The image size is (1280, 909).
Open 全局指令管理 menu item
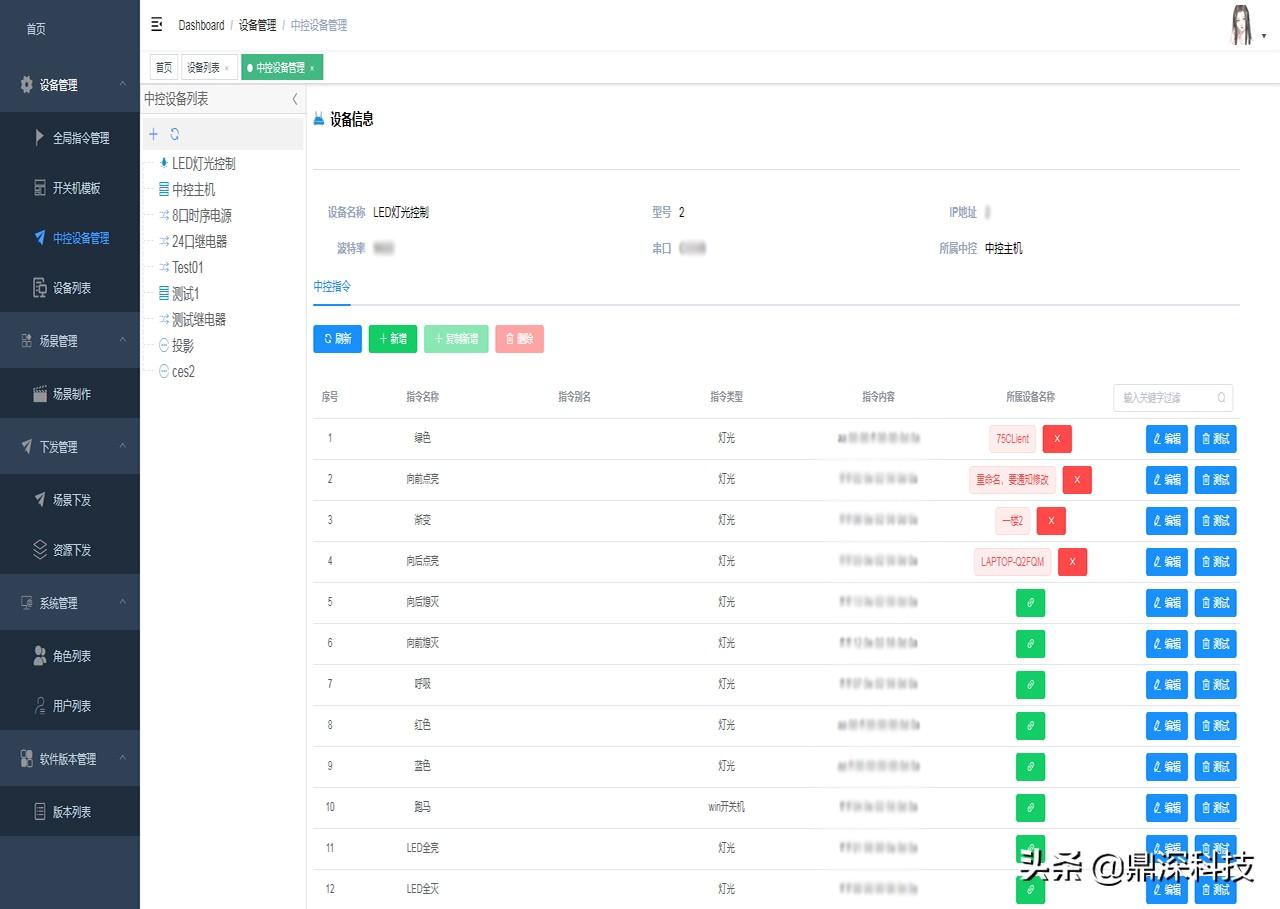(x=70, y=138)
